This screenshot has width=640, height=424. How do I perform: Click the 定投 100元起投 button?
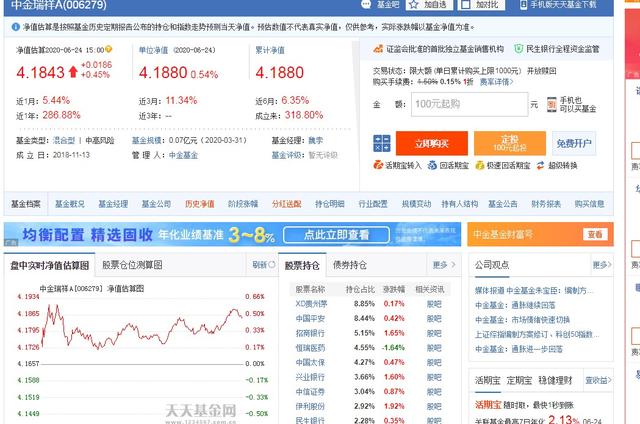point(510,143)
